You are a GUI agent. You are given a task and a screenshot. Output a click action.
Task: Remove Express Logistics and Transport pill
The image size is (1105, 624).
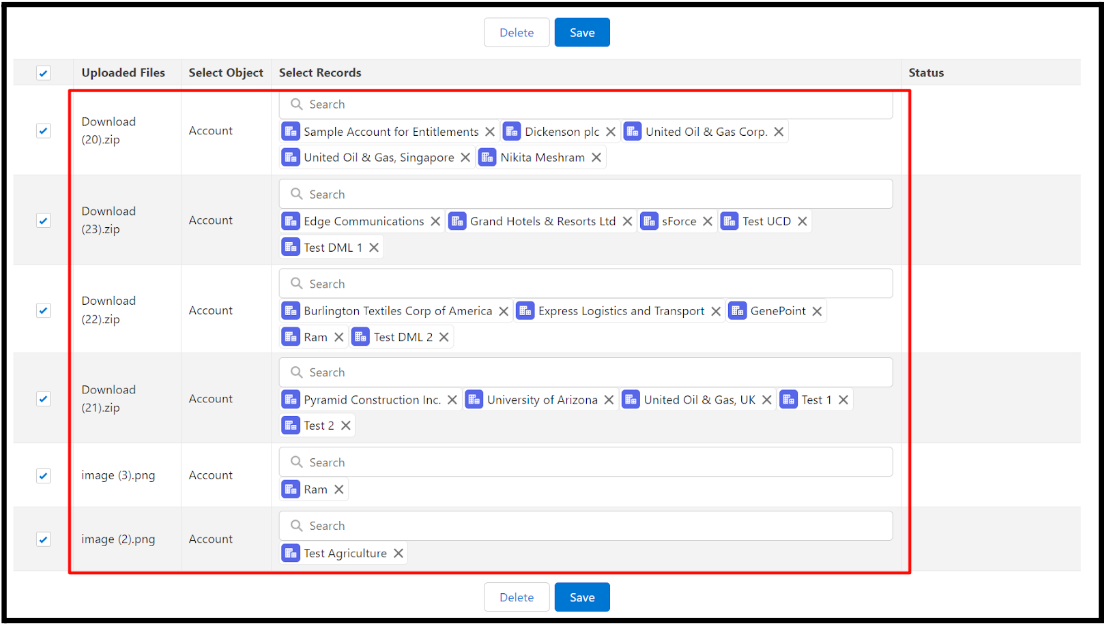716,311
